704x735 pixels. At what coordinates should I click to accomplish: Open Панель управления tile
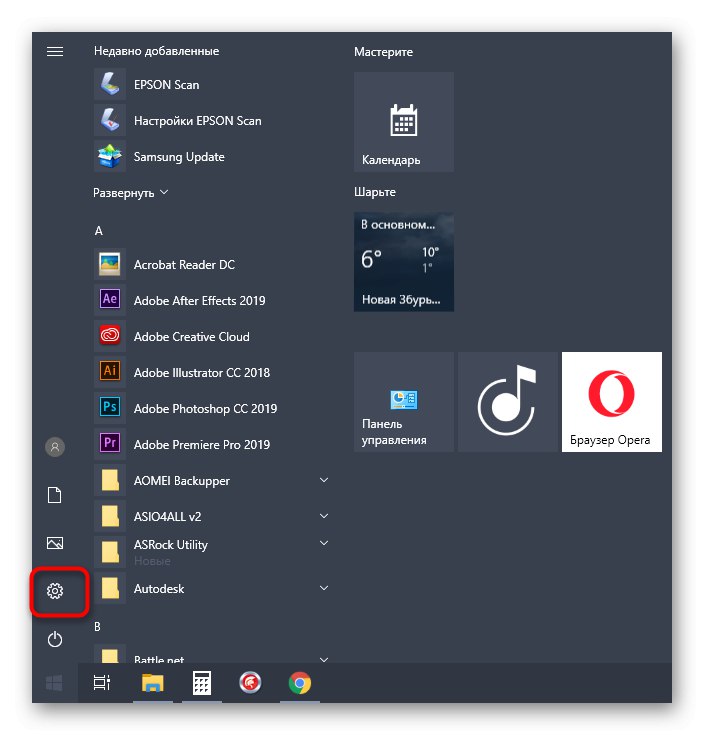pyautogui.click(x=404, y=402)
